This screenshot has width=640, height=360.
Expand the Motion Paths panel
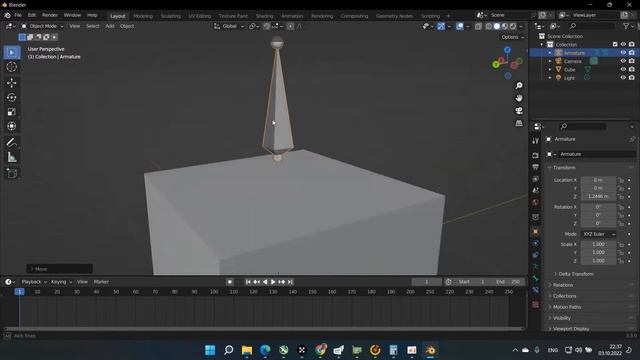tap(567, 307)
